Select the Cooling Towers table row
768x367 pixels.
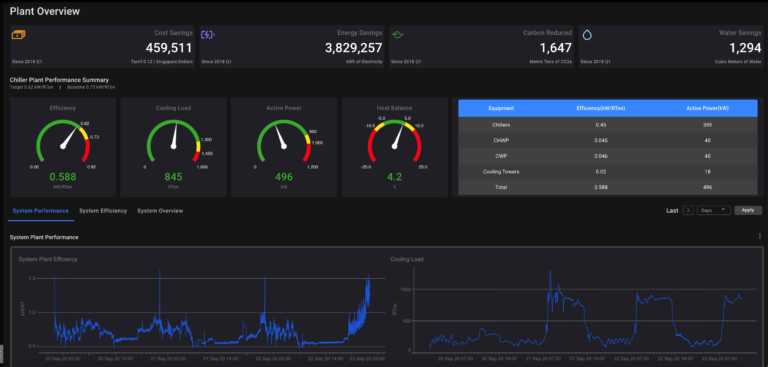click(608, 171)
